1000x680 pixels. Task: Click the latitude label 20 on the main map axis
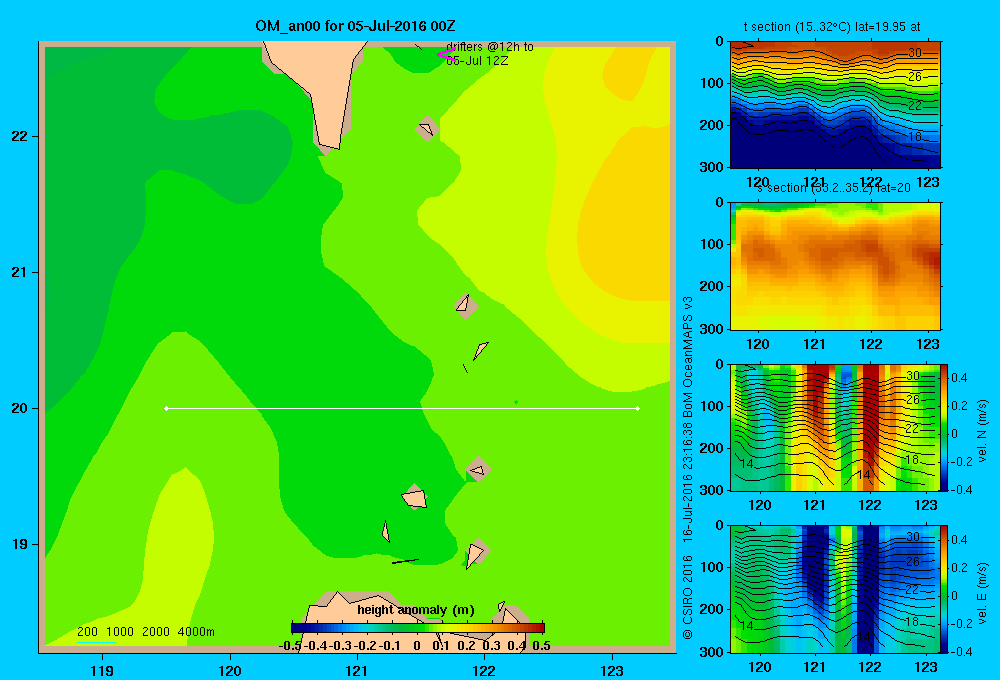pyautogui.click(x=20, y=408)
